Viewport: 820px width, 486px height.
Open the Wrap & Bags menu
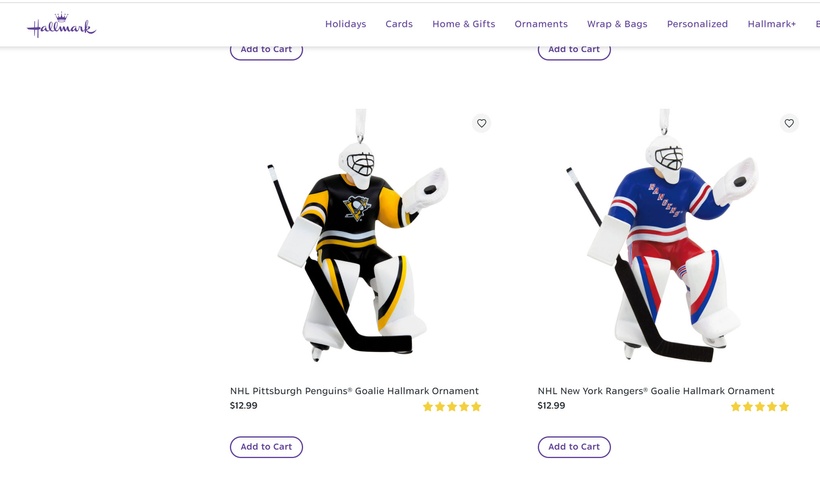coord(617,24)
